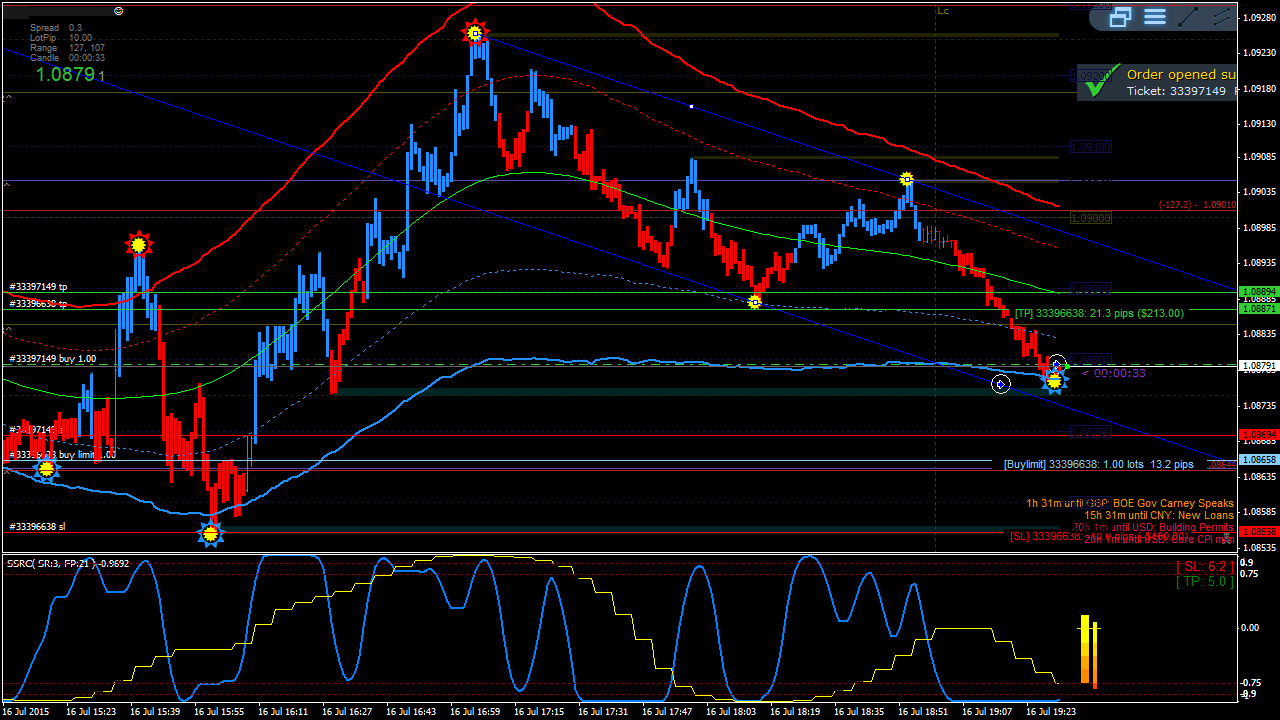
Task: Click the red sun marker near 15:39 peak
Action: click(x=139, y=243)
